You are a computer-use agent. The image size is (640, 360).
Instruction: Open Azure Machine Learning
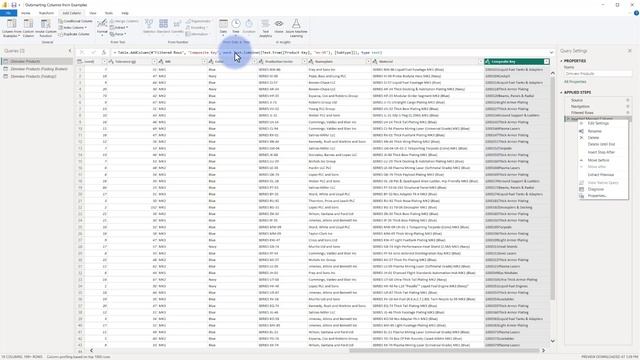[296, 28]
